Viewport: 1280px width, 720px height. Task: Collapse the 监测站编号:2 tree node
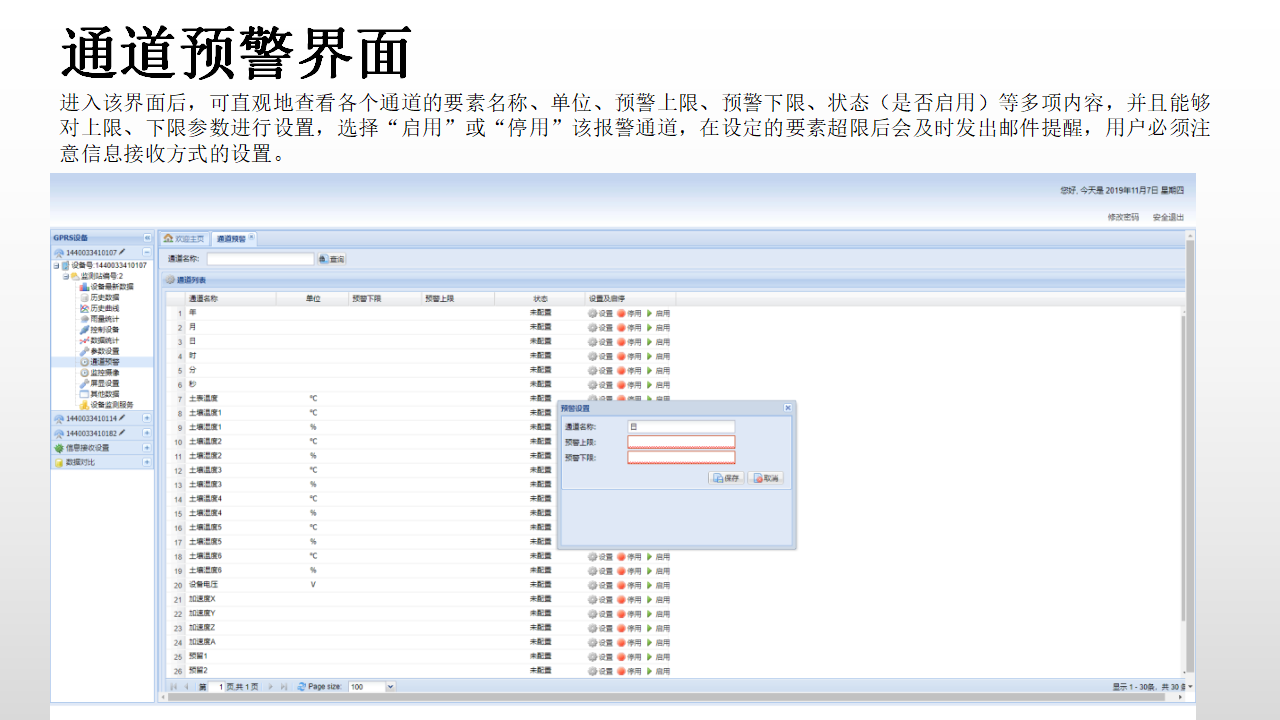66,276
